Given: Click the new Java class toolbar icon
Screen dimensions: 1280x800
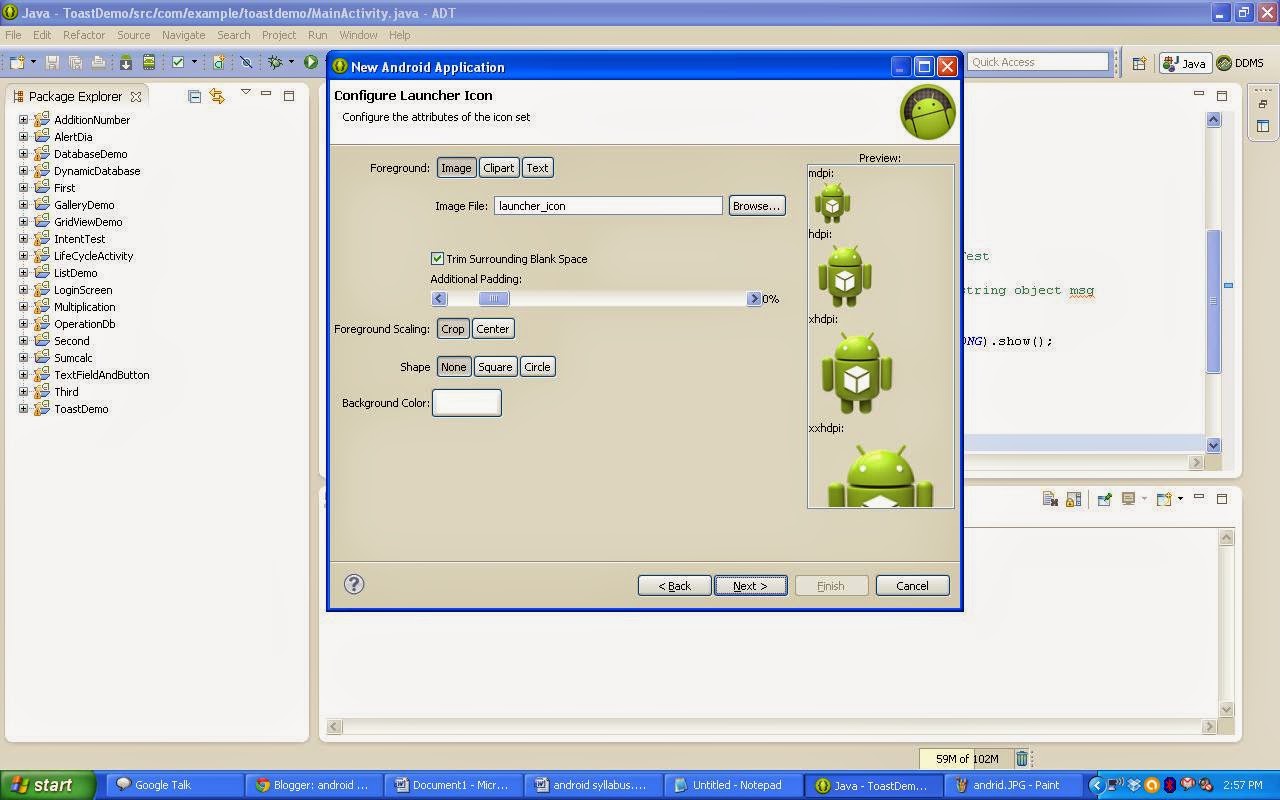Looking at the screenshot, I should point(219,62).
